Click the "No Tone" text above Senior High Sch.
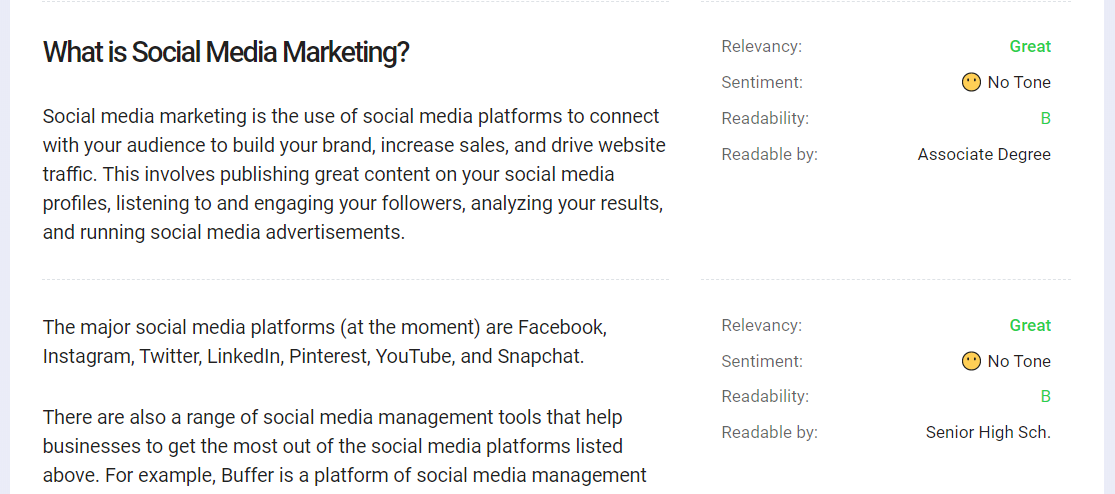1115x494 pixels. [x=1019, y=361]
